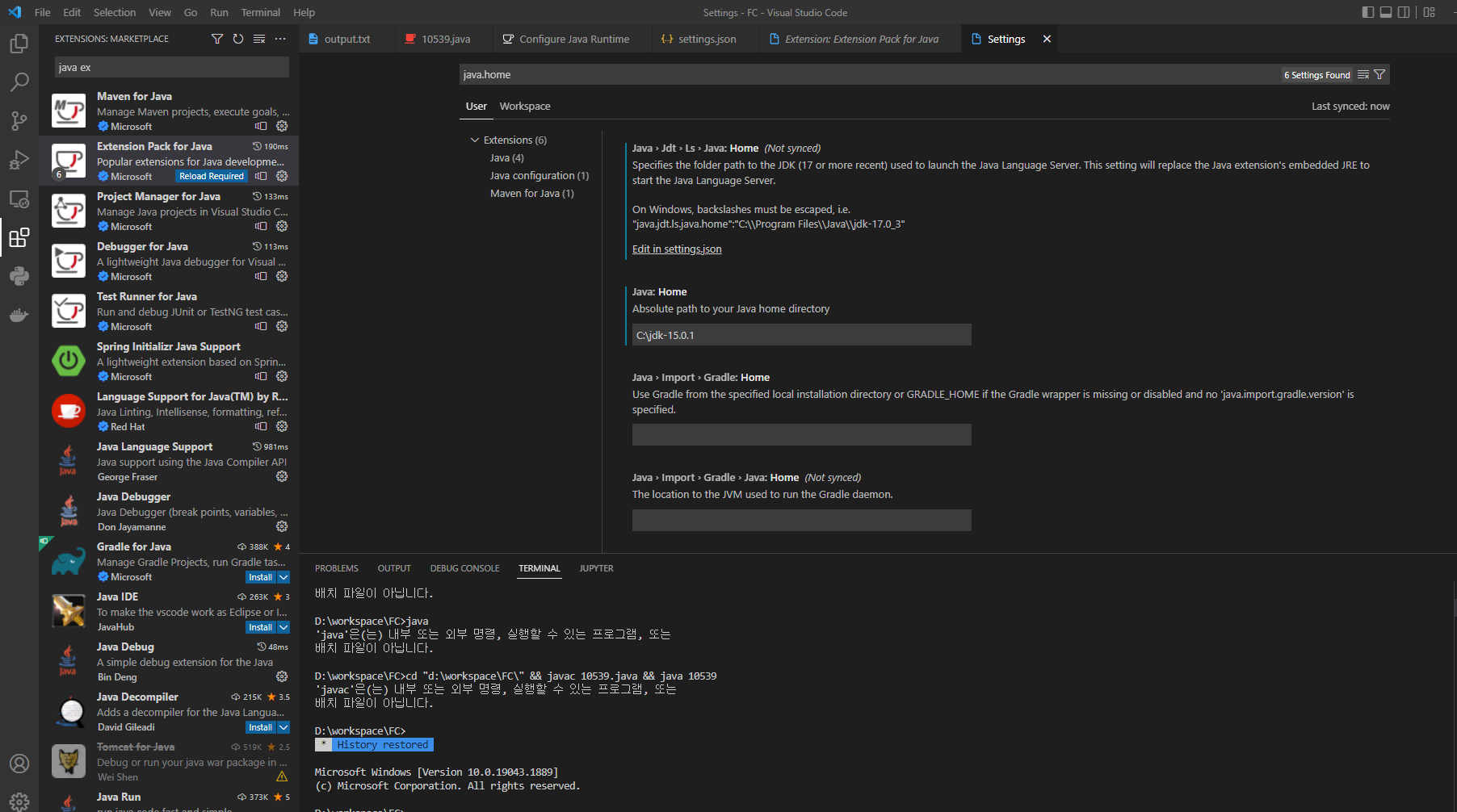Install Java IDE extension
This screenshot has width=1457, height=812.
[260, 627]
